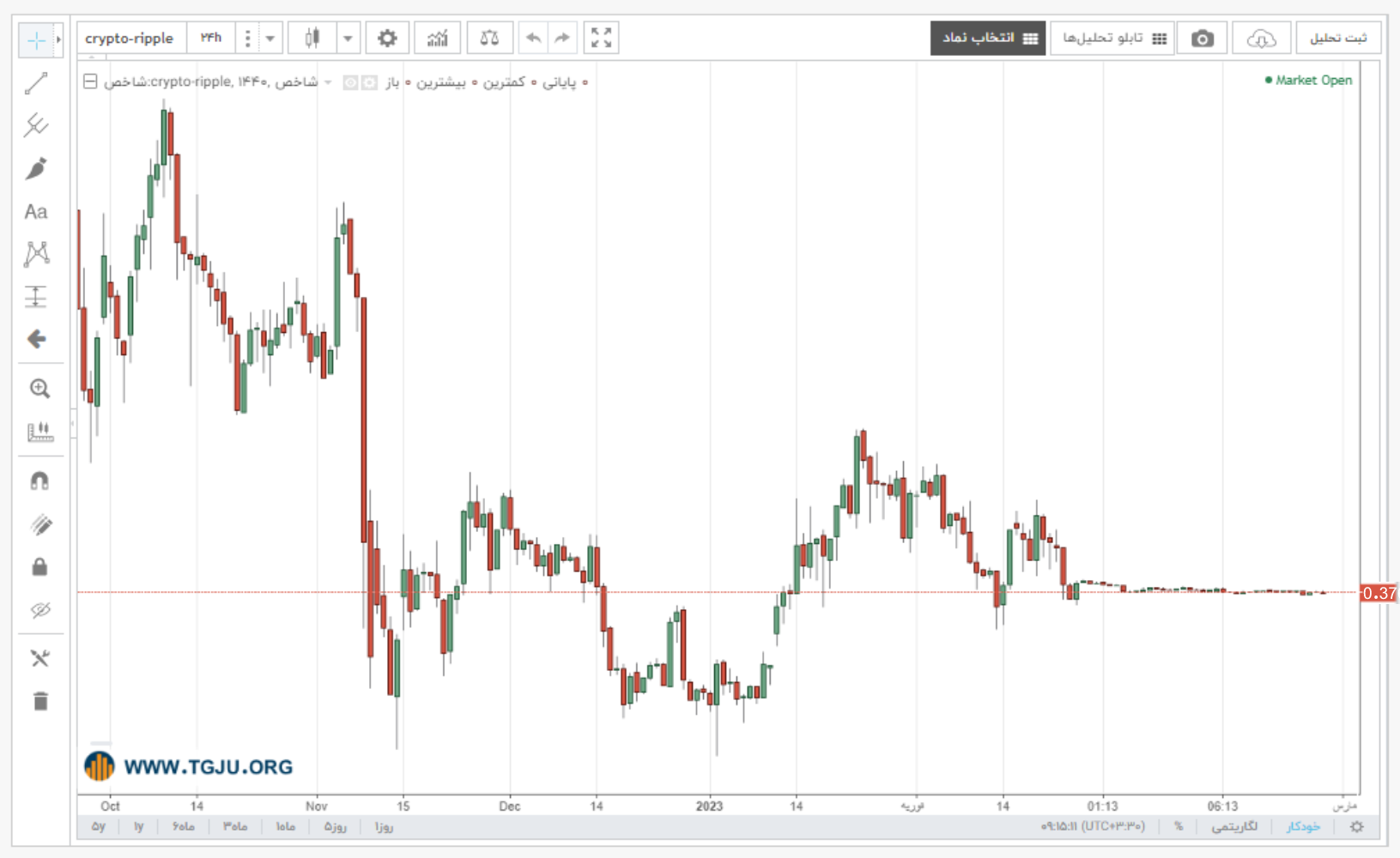Select the pitchfork drawing tool

[x=36, y=125]
